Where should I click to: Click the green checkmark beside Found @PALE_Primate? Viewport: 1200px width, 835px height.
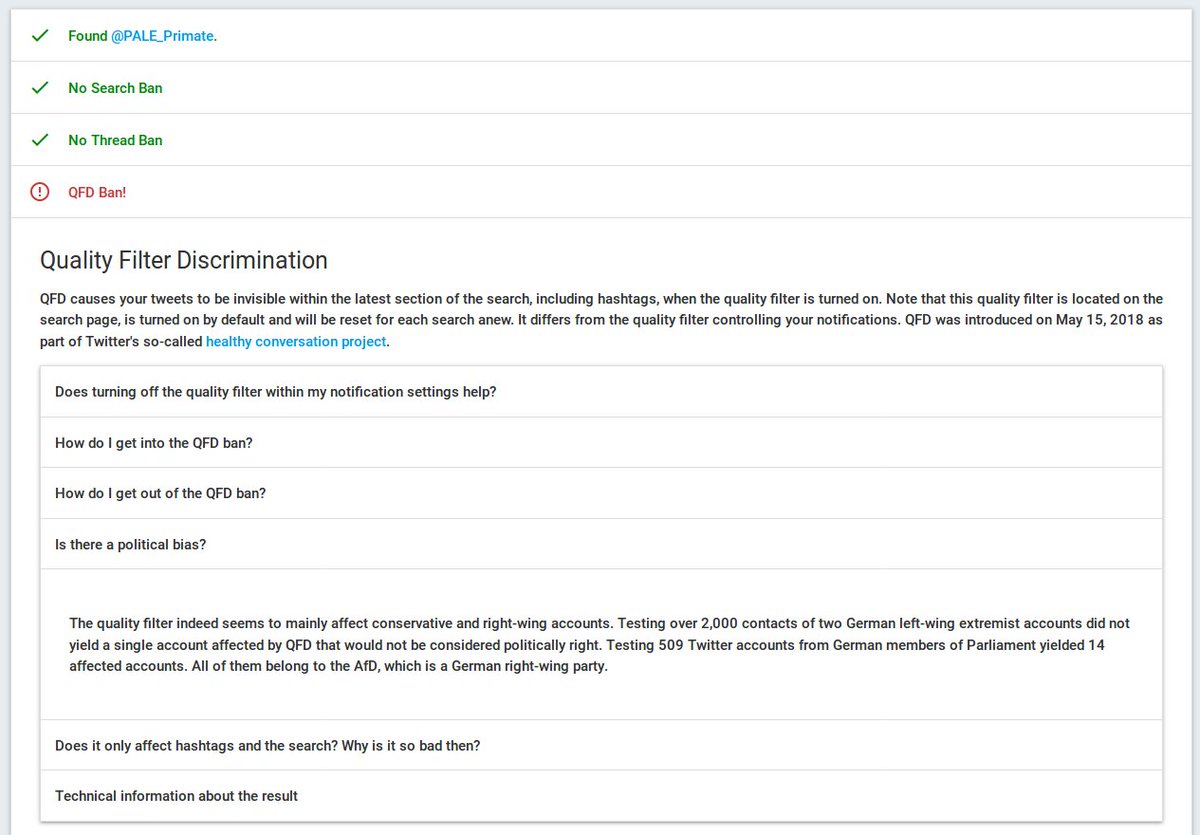[40, 36]
